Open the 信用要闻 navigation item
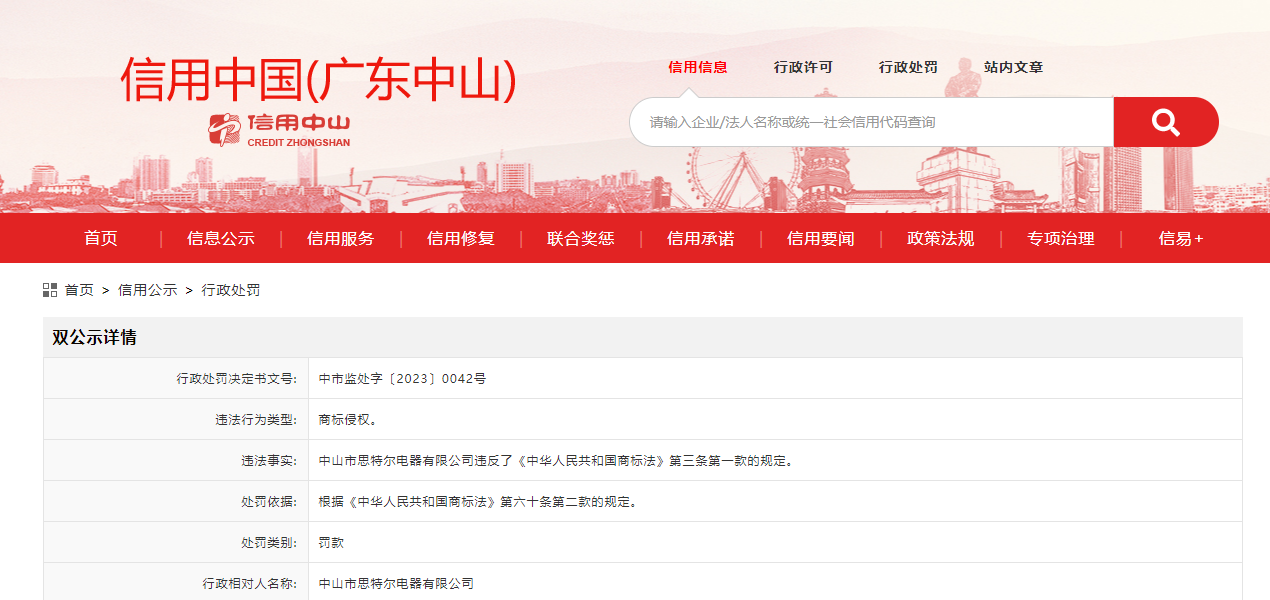The image size is (1270, 600). [x=821, y=238]
